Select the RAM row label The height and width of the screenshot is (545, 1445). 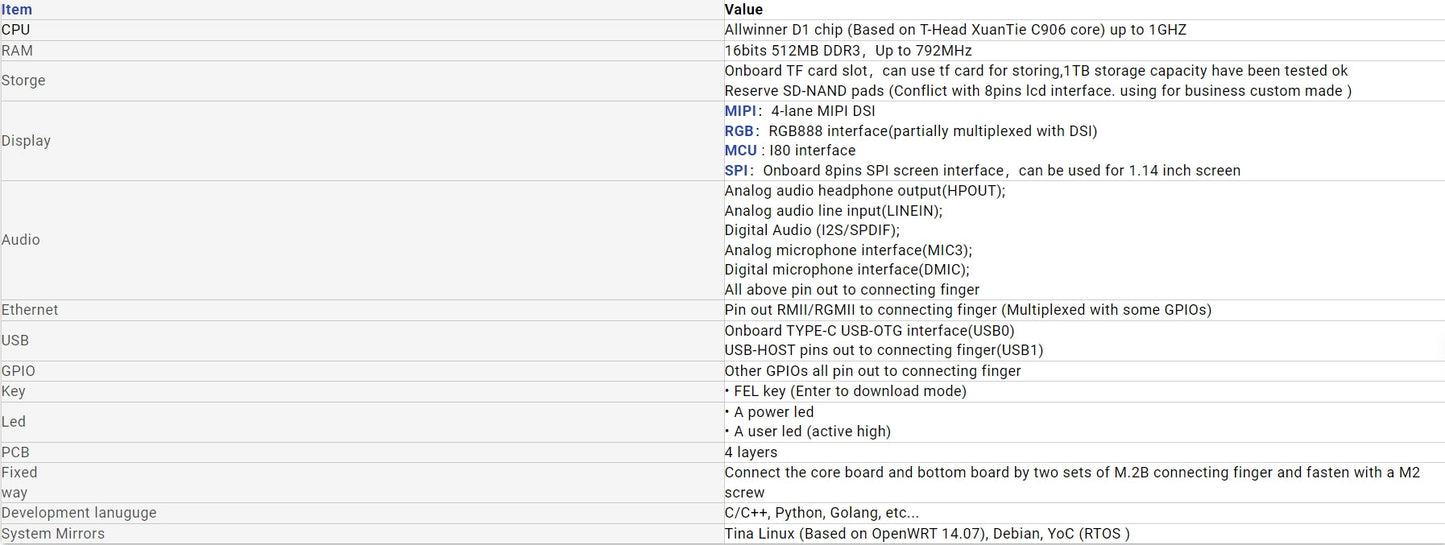[17, 50]
